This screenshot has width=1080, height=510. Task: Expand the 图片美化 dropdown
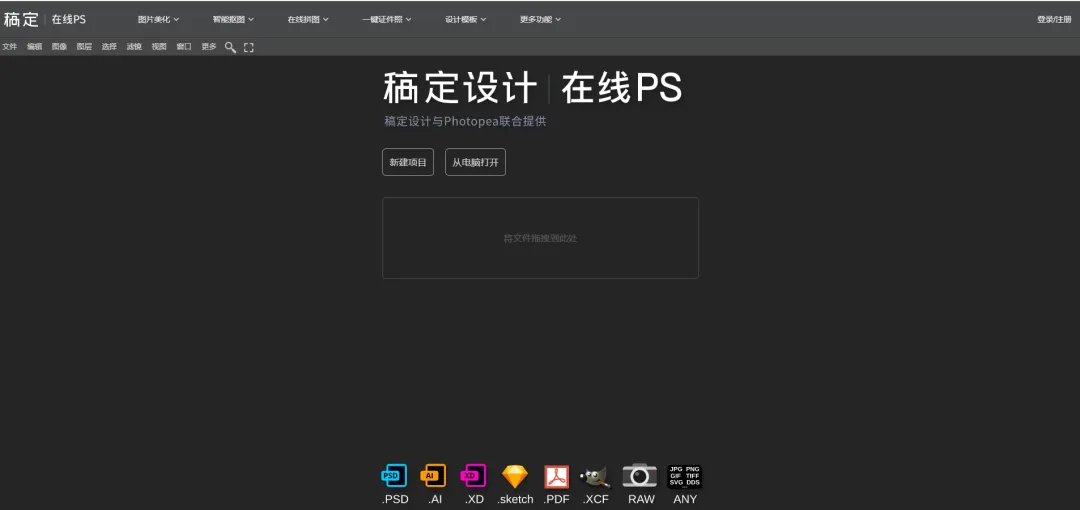click(x=158, y=19)
